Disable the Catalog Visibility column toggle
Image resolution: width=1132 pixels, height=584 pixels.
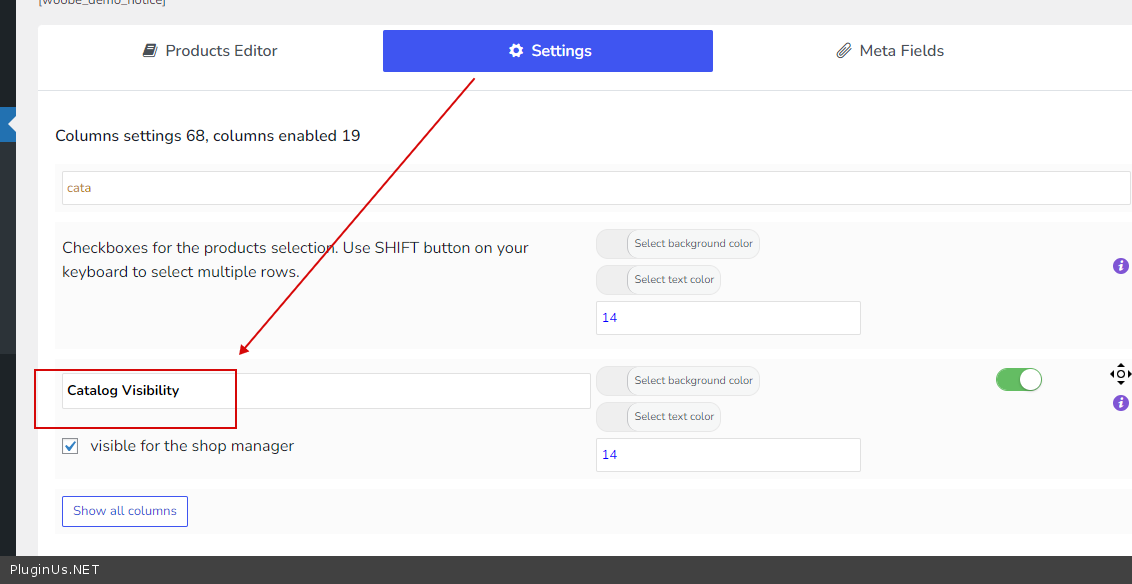point(1018,380)
